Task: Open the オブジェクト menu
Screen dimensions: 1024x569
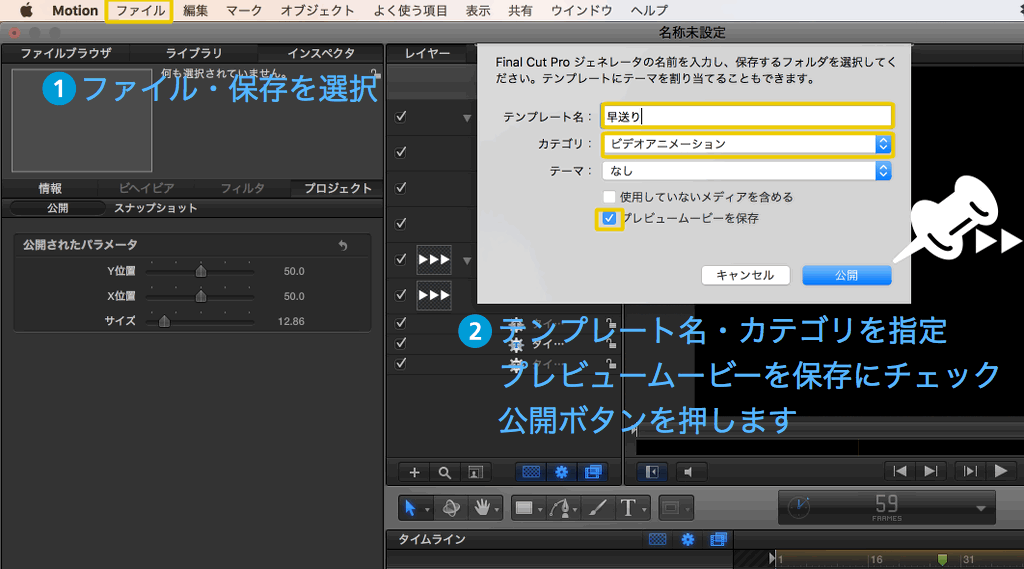Action: pyautogui.click(x=317, y=10)
